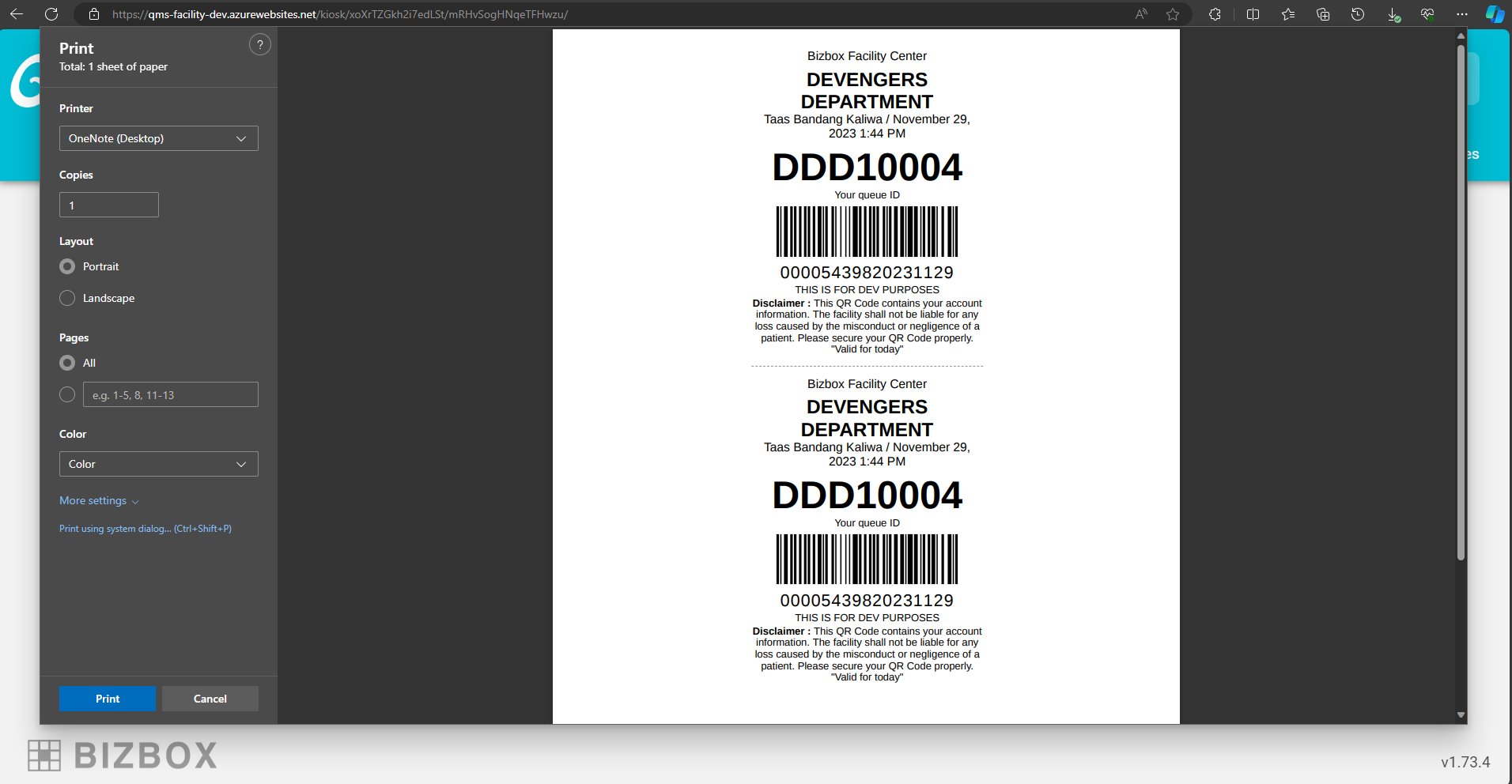Image resolution: width=1512 pixels, height=784 pixels.
Task: Open the Collections panel
Action: pyautogui.click(x=1322, y=13)
